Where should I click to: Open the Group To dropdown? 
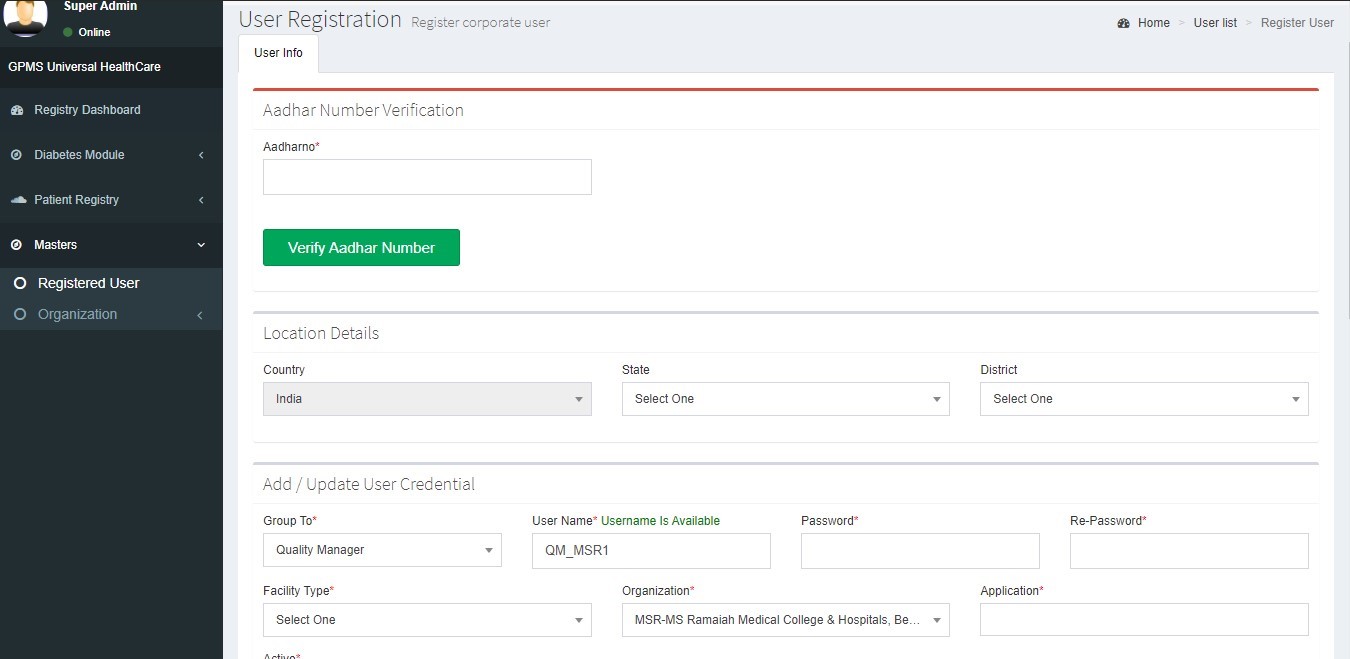pos(381,550)
